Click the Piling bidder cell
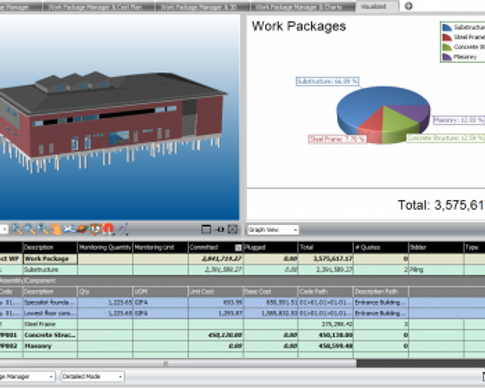The height and width of the screenshot is (388, 485). tap(436, 270)
